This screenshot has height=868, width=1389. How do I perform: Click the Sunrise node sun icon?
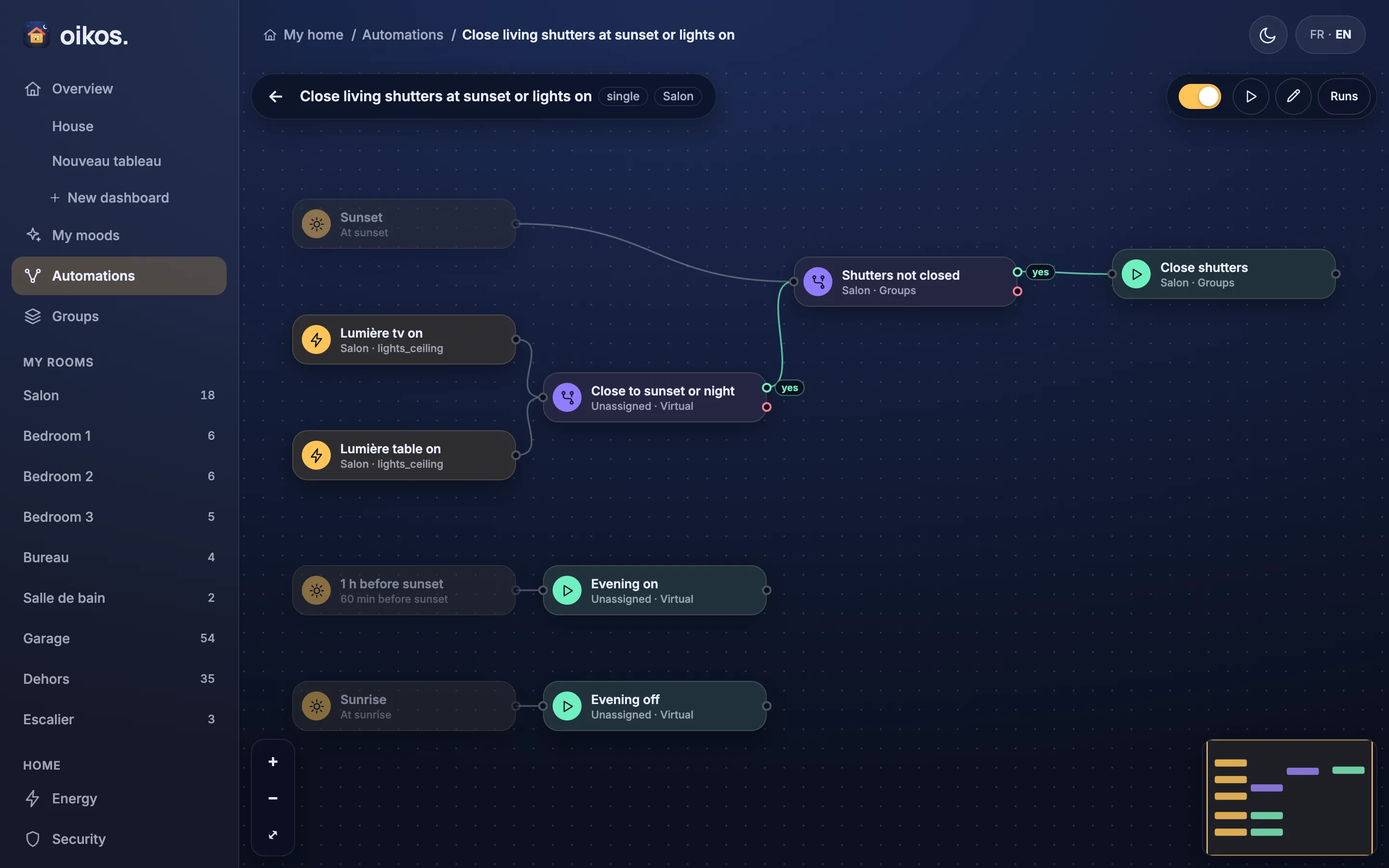(316, 706)
